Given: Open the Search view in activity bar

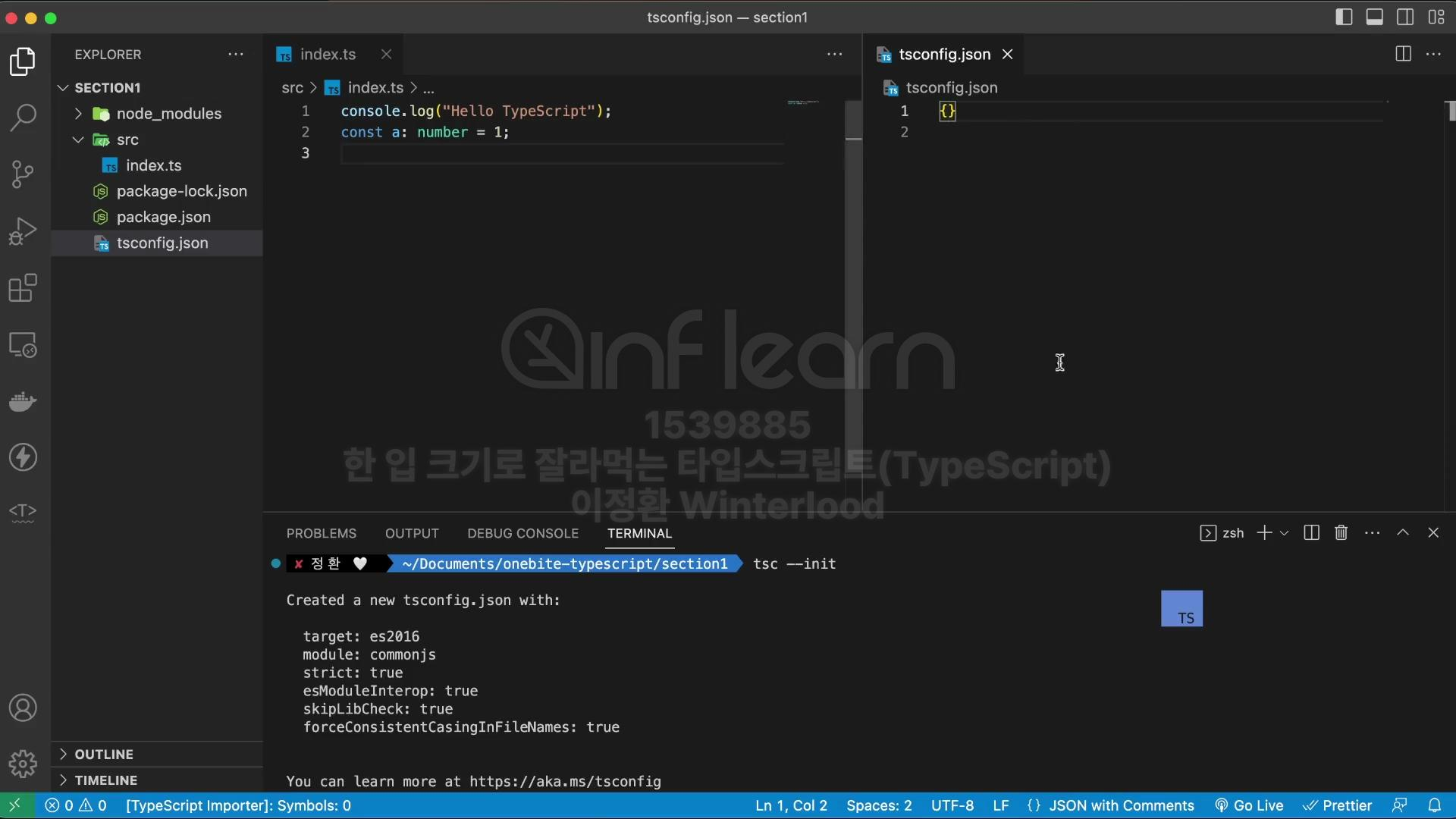Looking at the screenshot, I should tap(23, 118).
